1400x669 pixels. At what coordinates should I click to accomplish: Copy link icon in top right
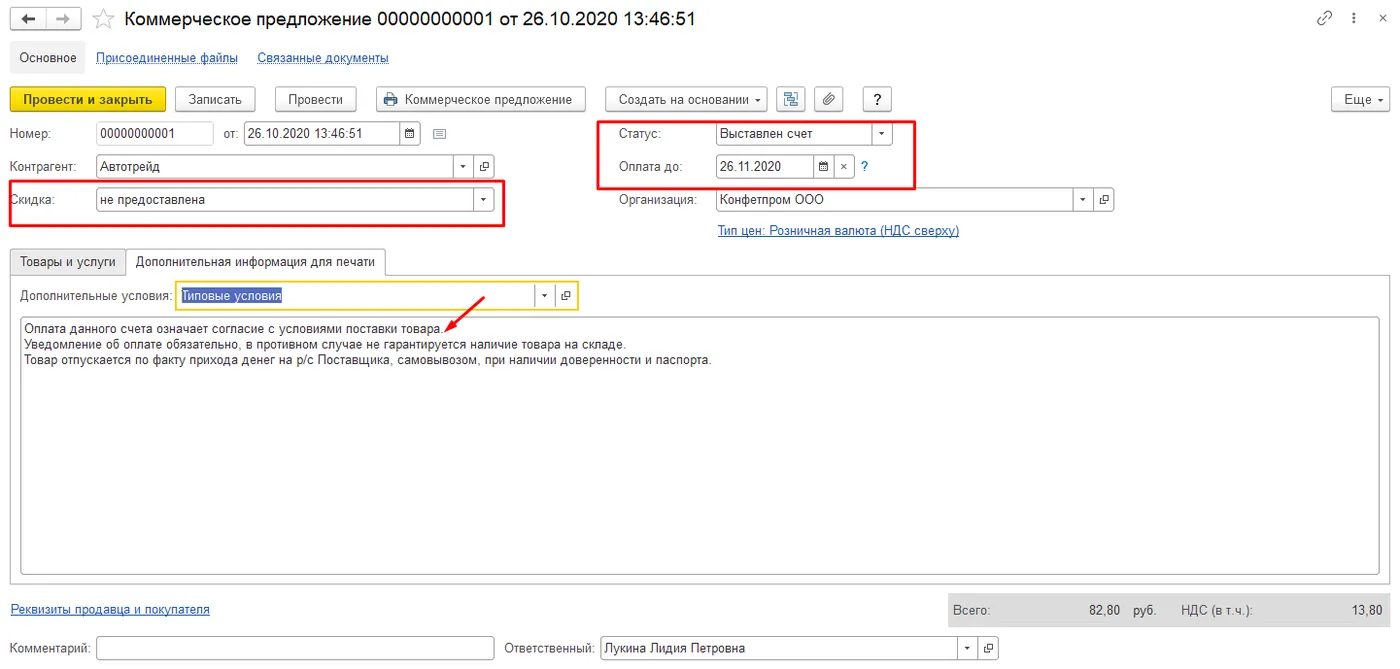tap(1325, 18)
